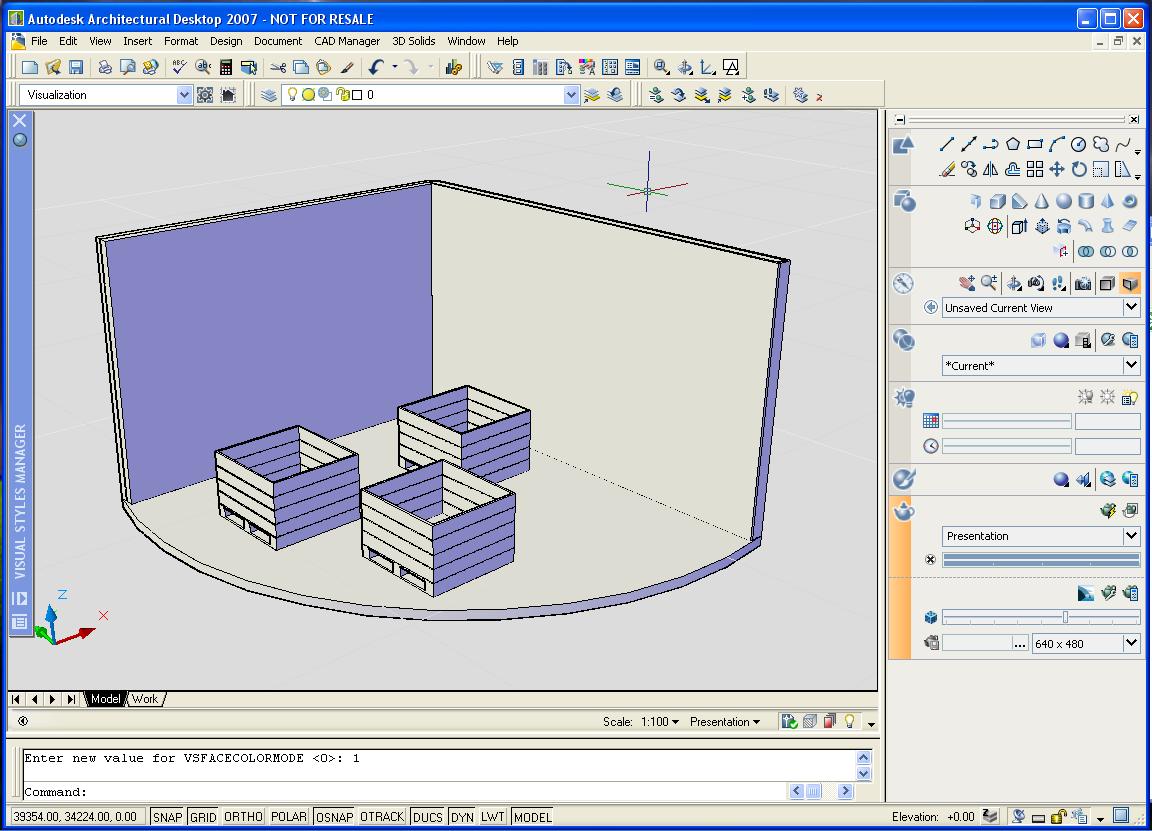The height and width of the screenshot is (831, 1152).
Task: Switch to the Work layout tab
Action: (x=145, y=699)
